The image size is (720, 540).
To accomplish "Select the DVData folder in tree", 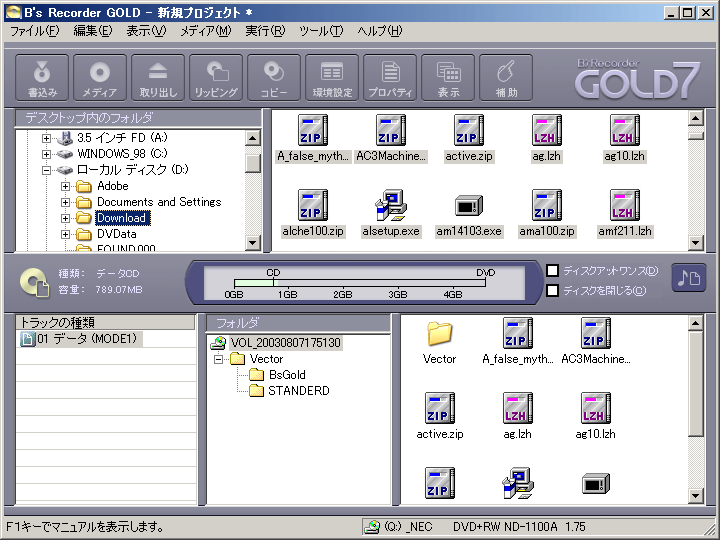I will click(117, 234).
